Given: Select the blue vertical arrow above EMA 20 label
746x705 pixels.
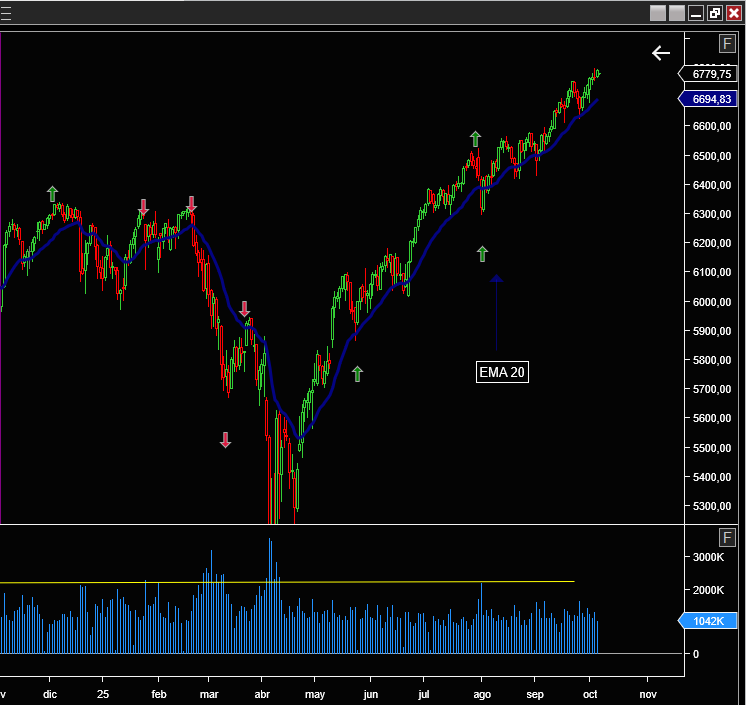Looking at the screenshot, I should (496, 315).
